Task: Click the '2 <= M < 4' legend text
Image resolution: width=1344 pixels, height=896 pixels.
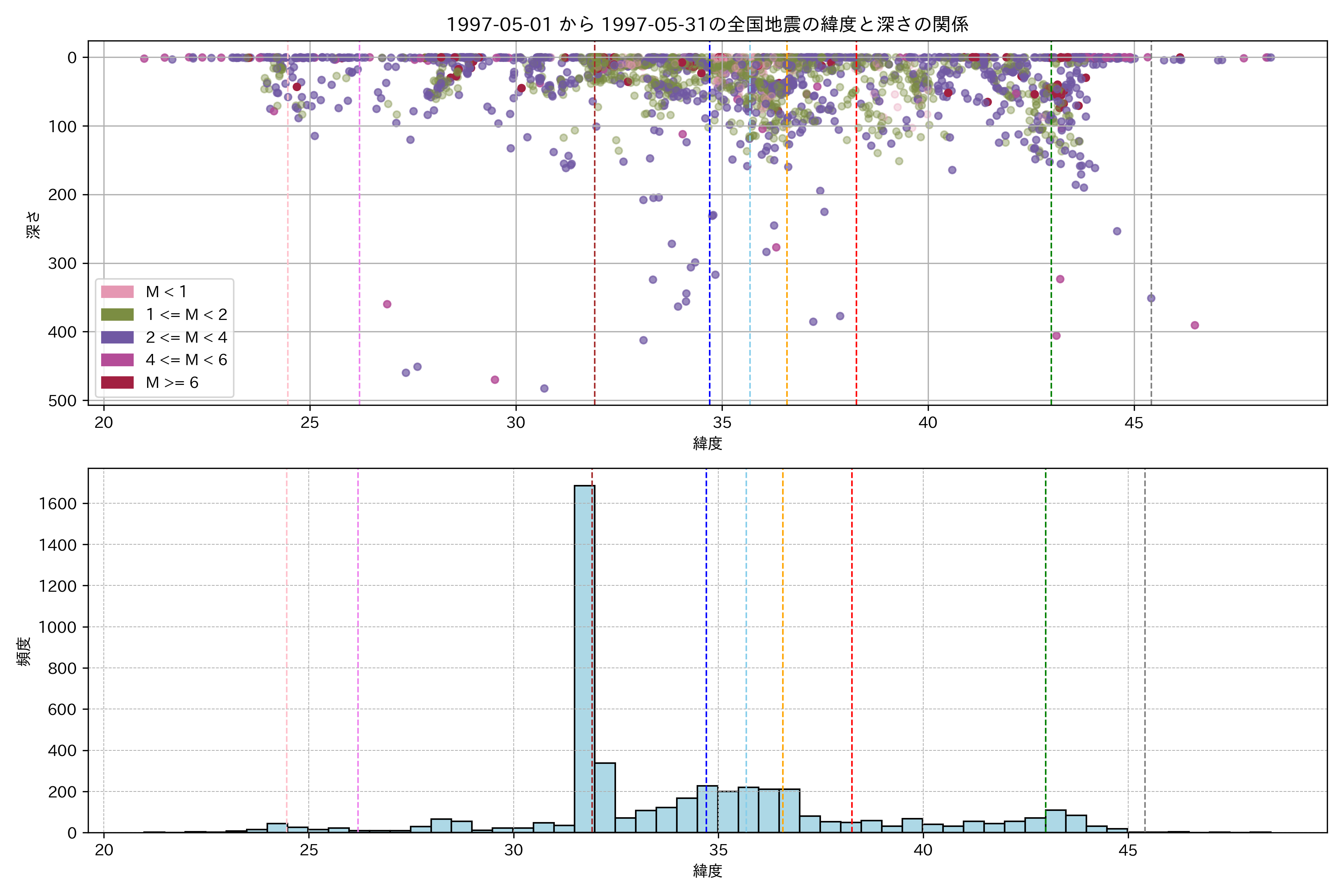Action: pos(186,338)
